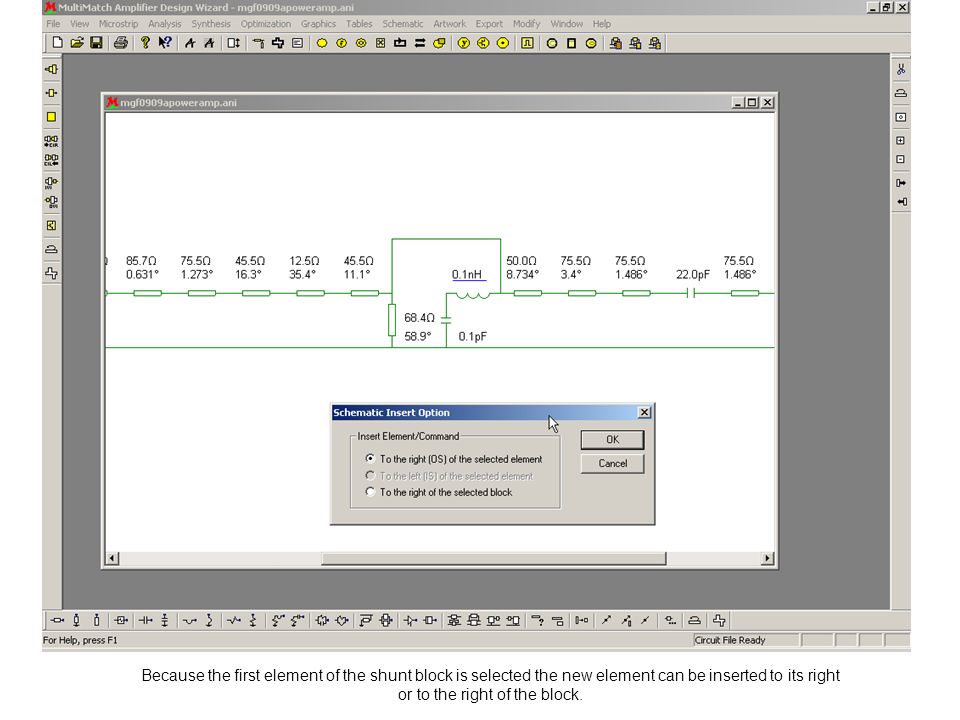Click the yellow circle icon with letter y
Viewport: 960px width, 720px height.
point(463,43)
